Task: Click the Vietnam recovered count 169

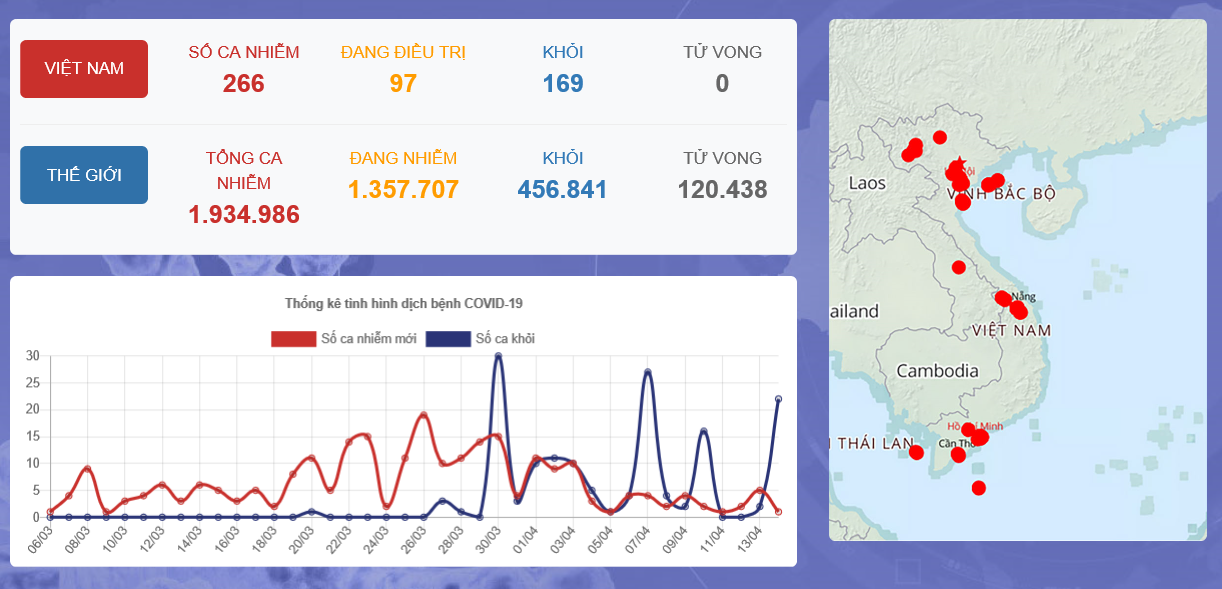Action: [x=563, y=83]
